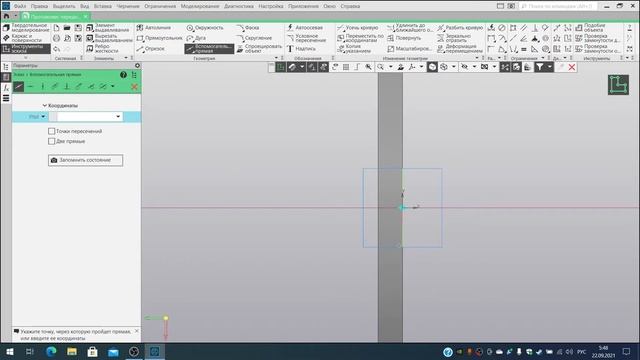This screenshot has width=640, height=360.
Task: Click Вырезать выдавливанием tool
Action: click(x=109, y=38)
